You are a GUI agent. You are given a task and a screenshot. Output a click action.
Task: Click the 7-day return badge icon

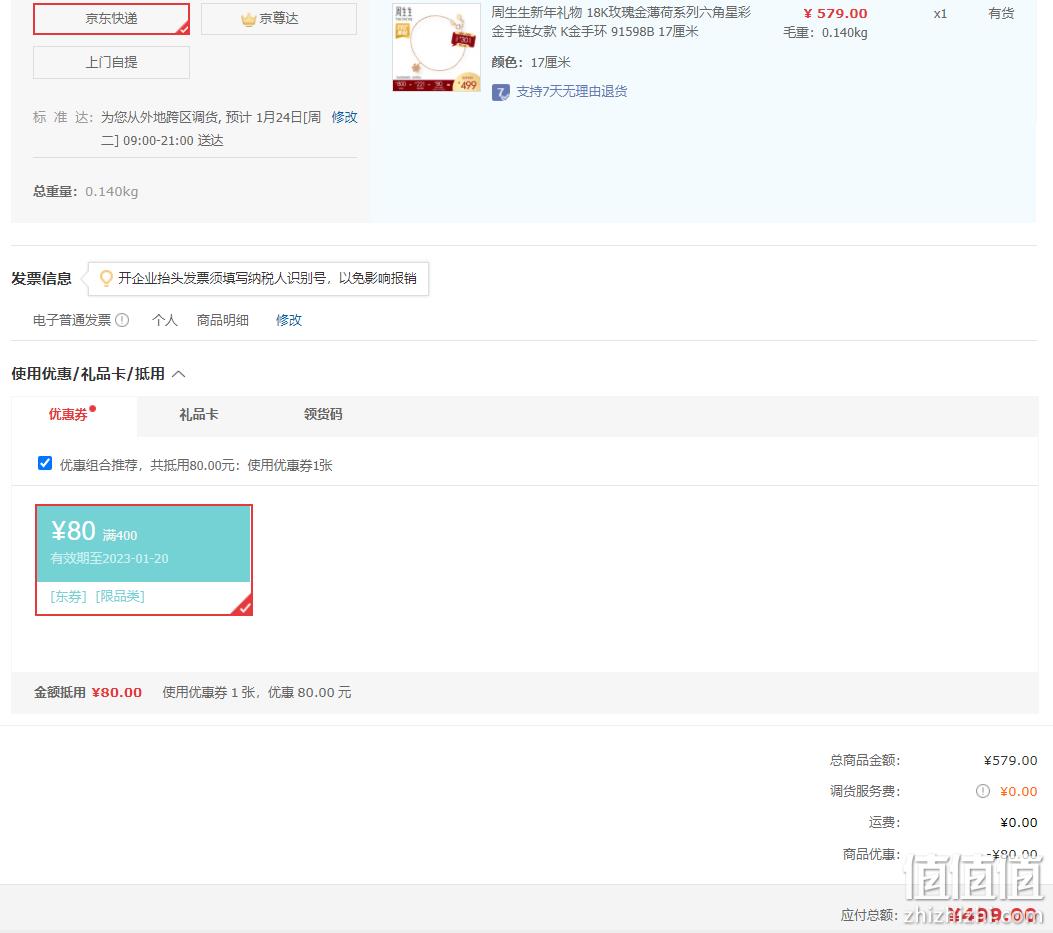pos(500,92)
